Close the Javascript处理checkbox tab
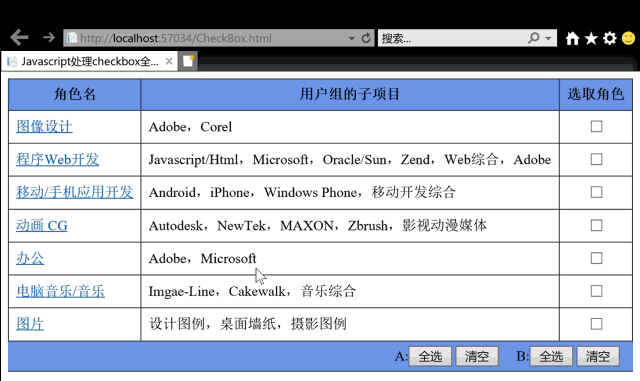Viewport: 640px width, 381px height. pos(169,62)
